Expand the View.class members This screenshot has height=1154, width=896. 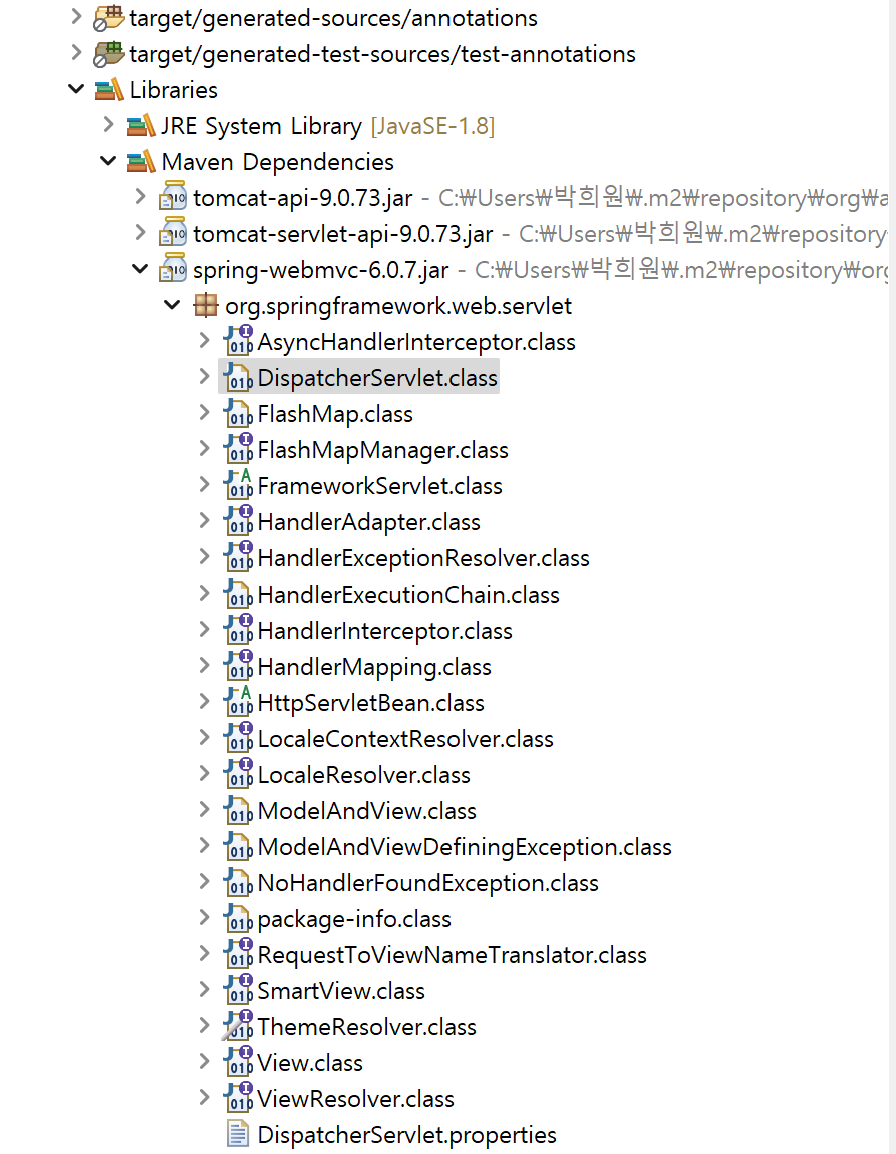pos(205,1061)
